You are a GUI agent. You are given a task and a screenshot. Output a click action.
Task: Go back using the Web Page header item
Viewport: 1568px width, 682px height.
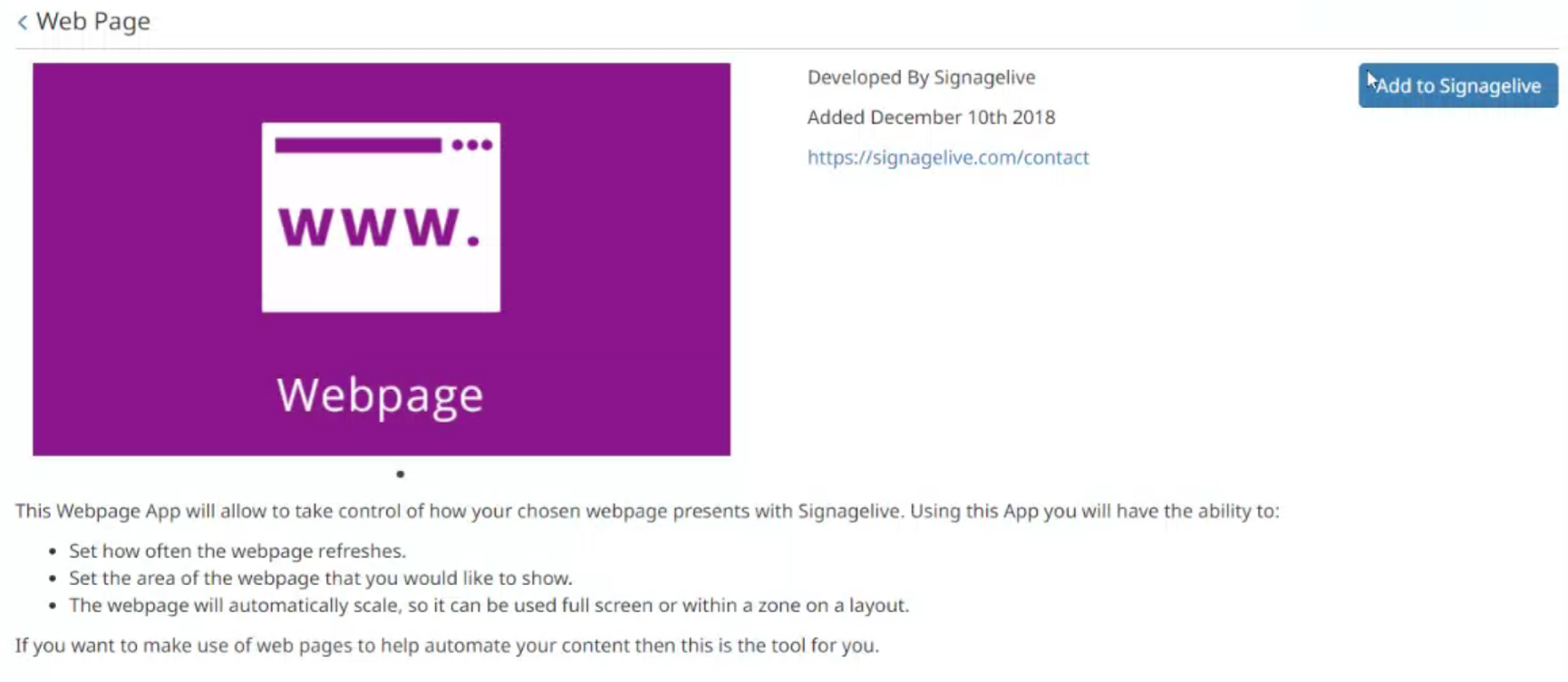click(x=93, y=21)
